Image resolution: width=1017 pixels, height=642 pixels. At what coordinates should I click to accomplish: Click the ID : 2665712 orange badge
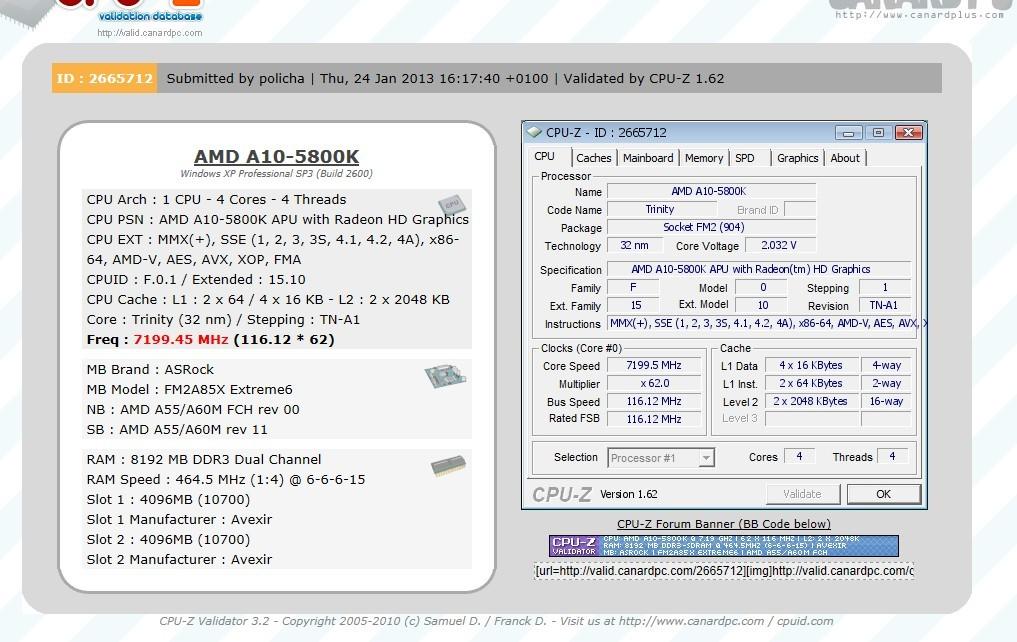[x=104, y=78]
